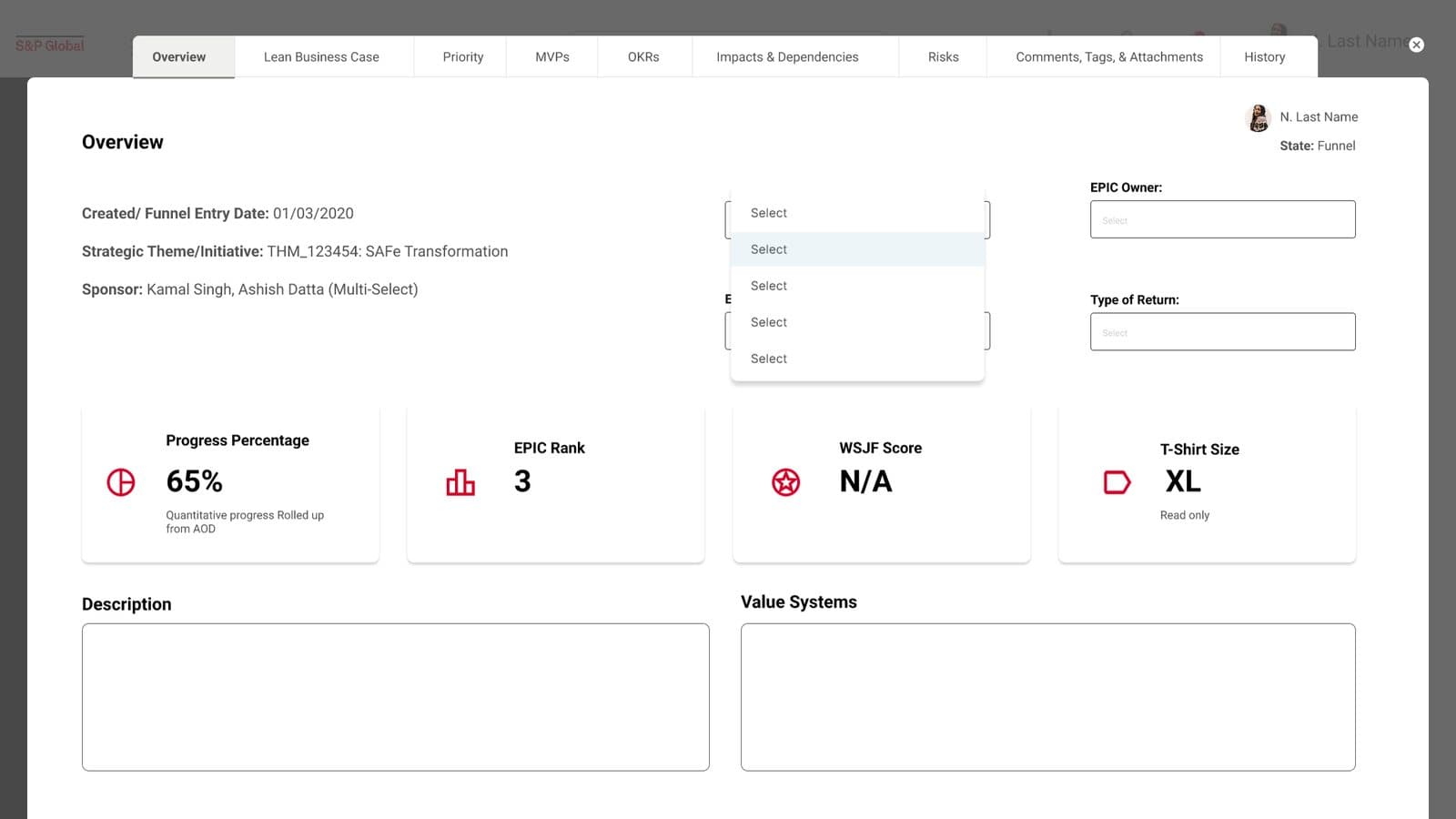Click the State: Funnel label
The height and width of the screenshot is (819, 1456).
1318,146
